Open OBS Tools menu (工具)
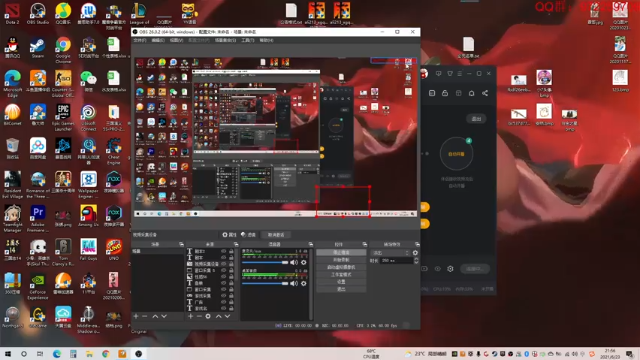 click(247, 40)
